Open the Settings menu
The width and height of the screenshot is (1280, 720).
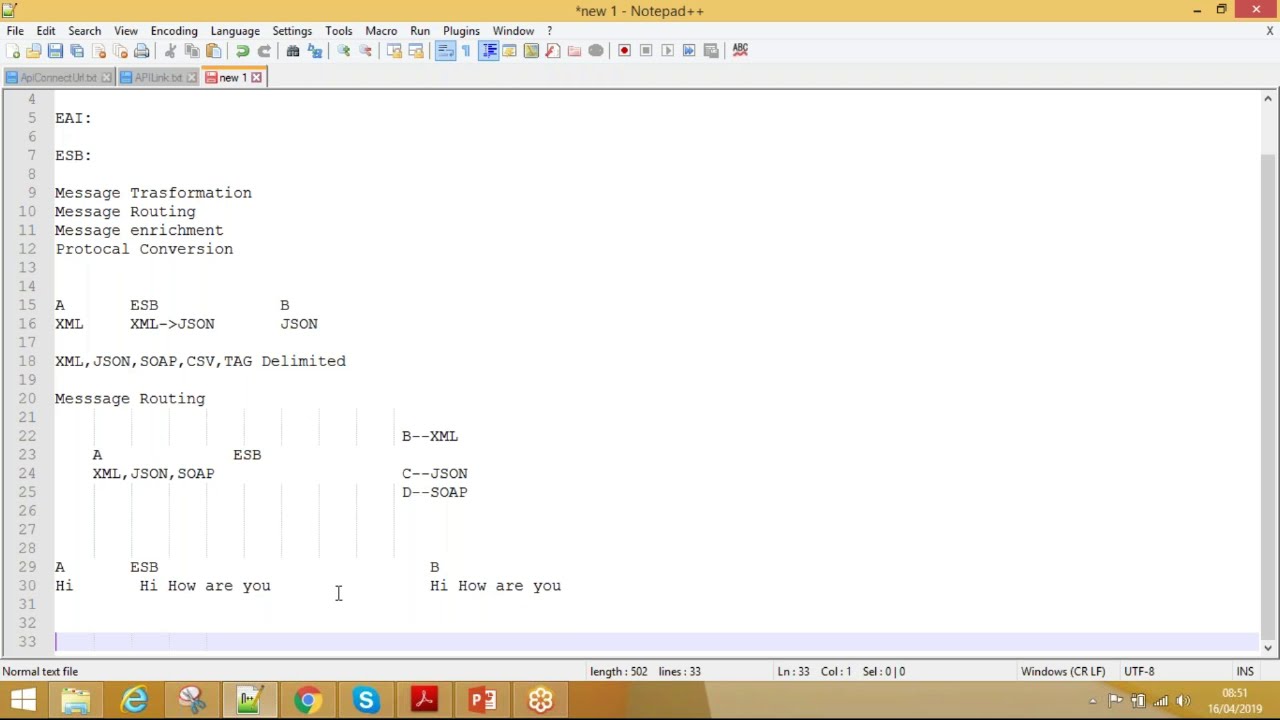(292, 31)
